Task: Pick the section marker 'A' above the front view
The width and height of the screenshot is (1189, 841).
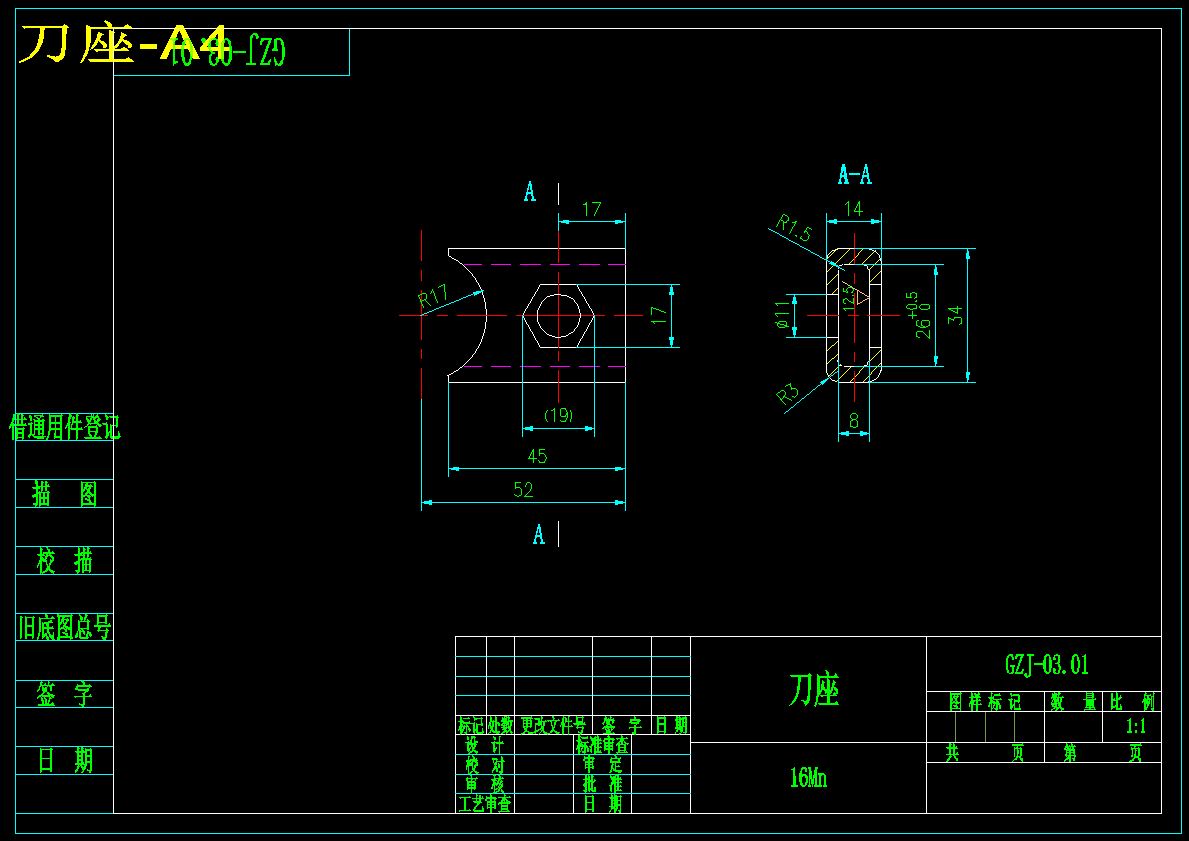Action: 530,191
